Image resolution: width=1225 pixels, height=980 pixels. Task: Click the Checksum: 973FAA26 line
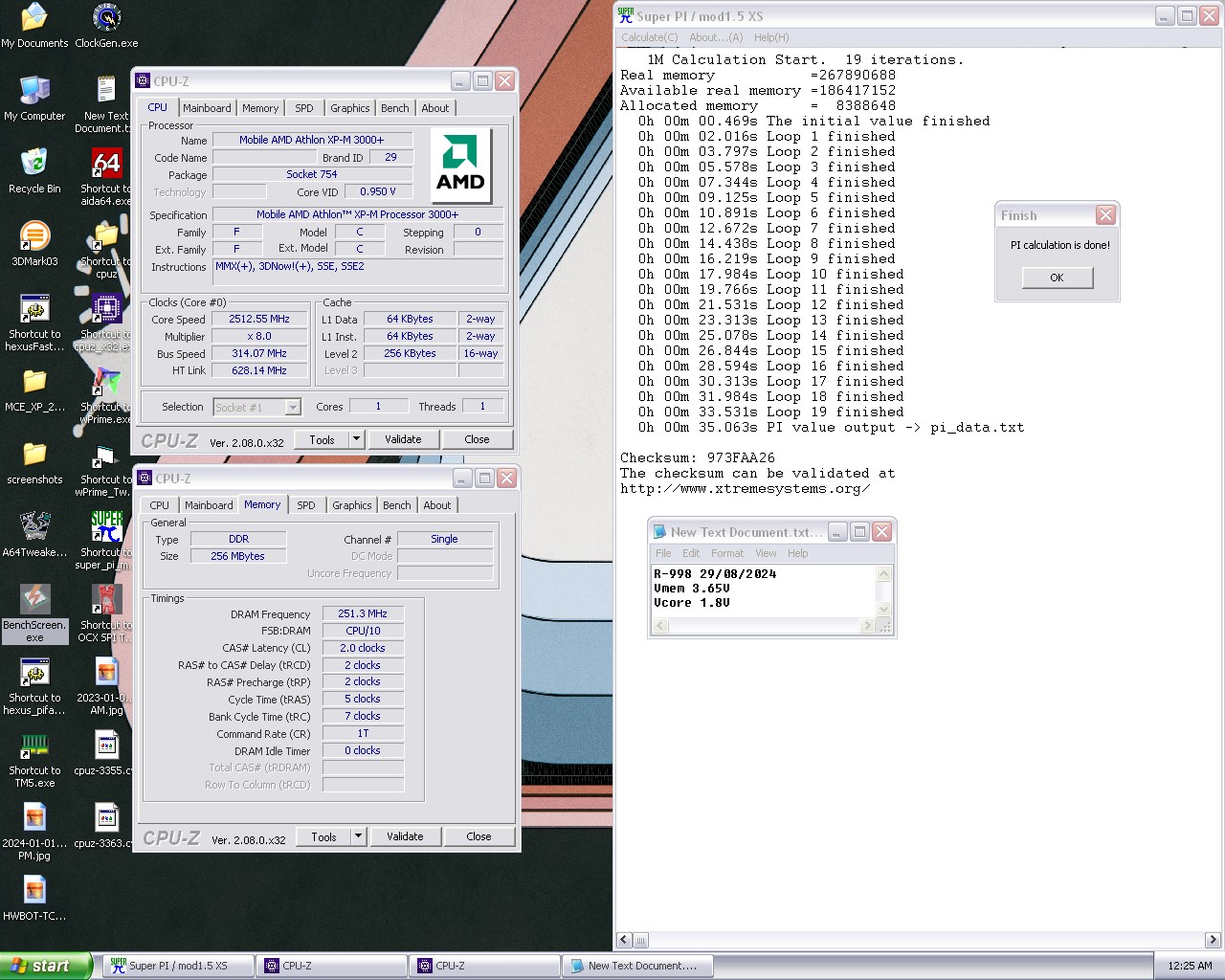698,457
